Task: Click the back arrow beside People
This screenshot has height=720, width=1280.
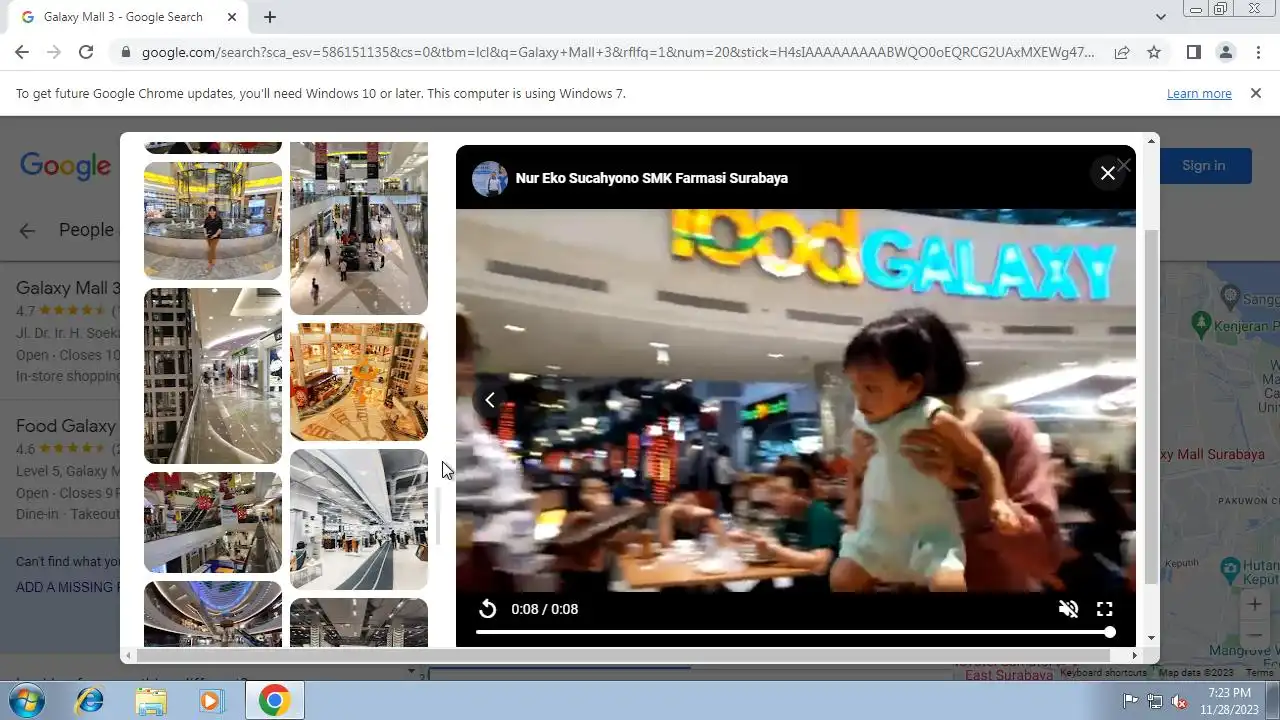Action: coord(27,230)
